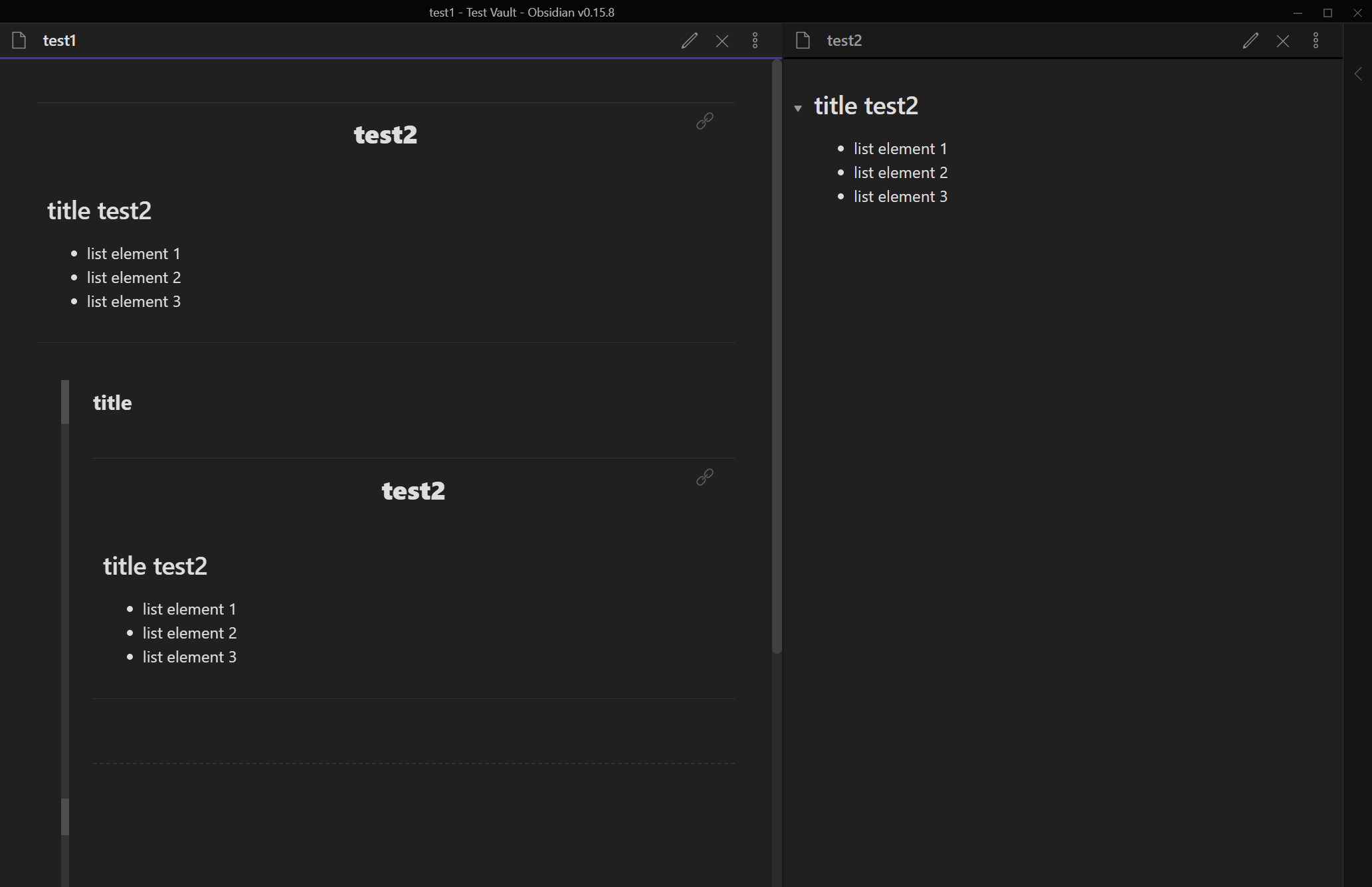This screenshot has width=1372, height=887.
Task: Open the test2 pane options menu
Action: 1316,41
